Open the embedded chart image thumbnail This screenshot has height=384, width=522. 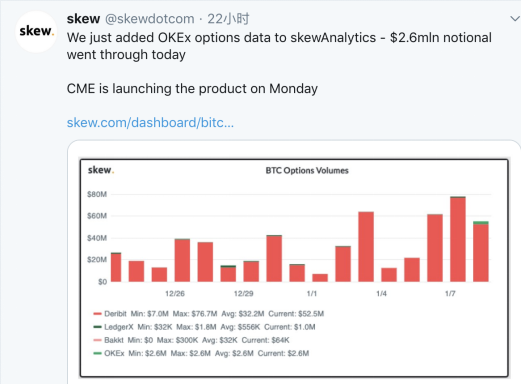click(294, 268)
